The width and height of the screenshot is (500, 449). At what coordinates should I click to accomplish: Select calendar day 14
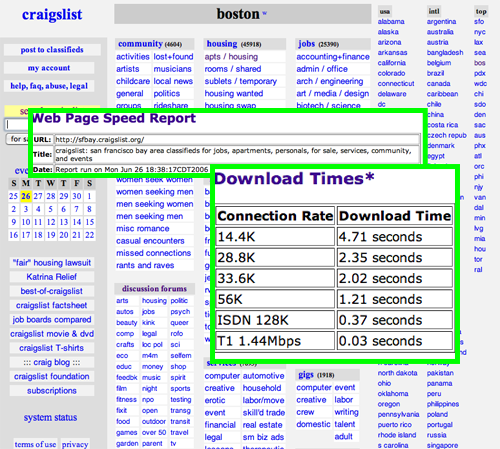77,222
